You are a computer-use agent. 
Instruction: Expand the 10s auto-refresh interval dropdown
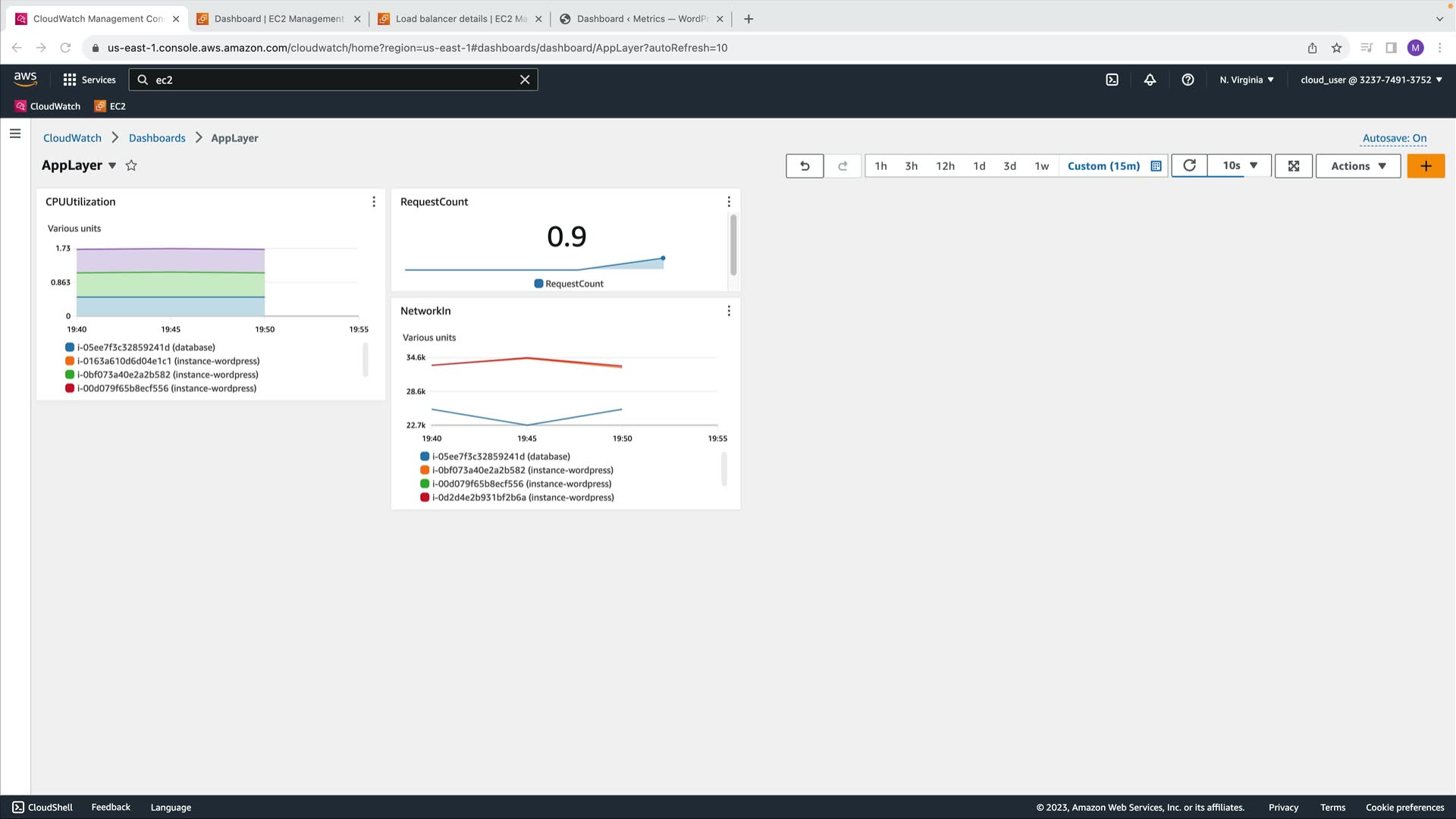1240,165
